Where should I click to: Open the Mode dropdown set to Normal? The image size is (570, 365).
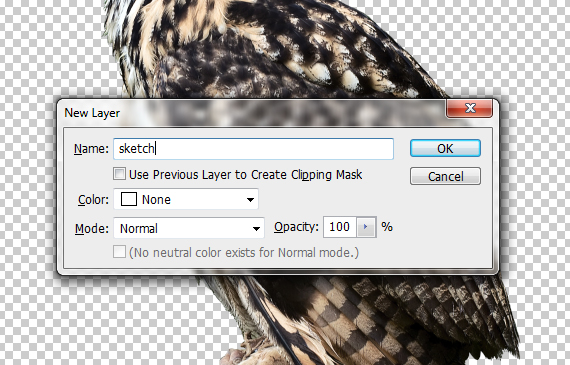tap(189, 228)
